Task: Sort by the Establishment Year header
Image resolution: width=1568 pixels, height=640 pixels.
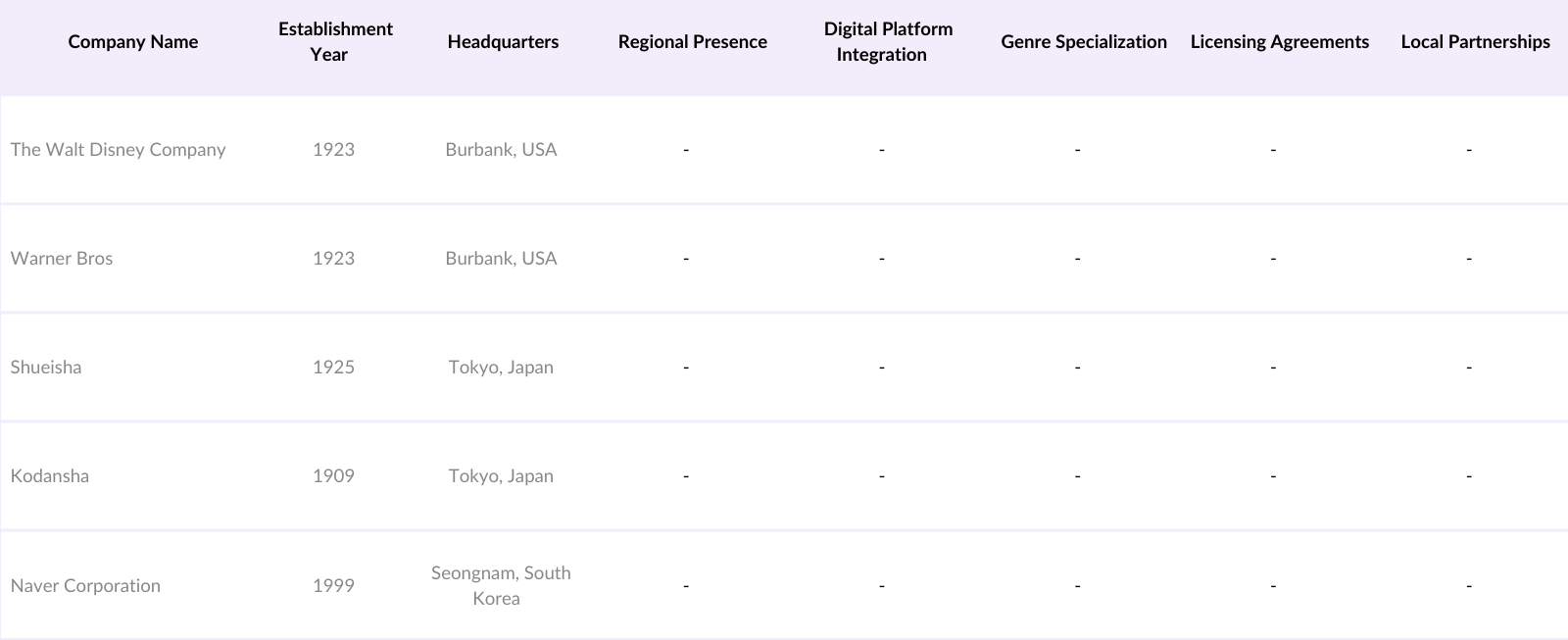Action: coord(335,42)
